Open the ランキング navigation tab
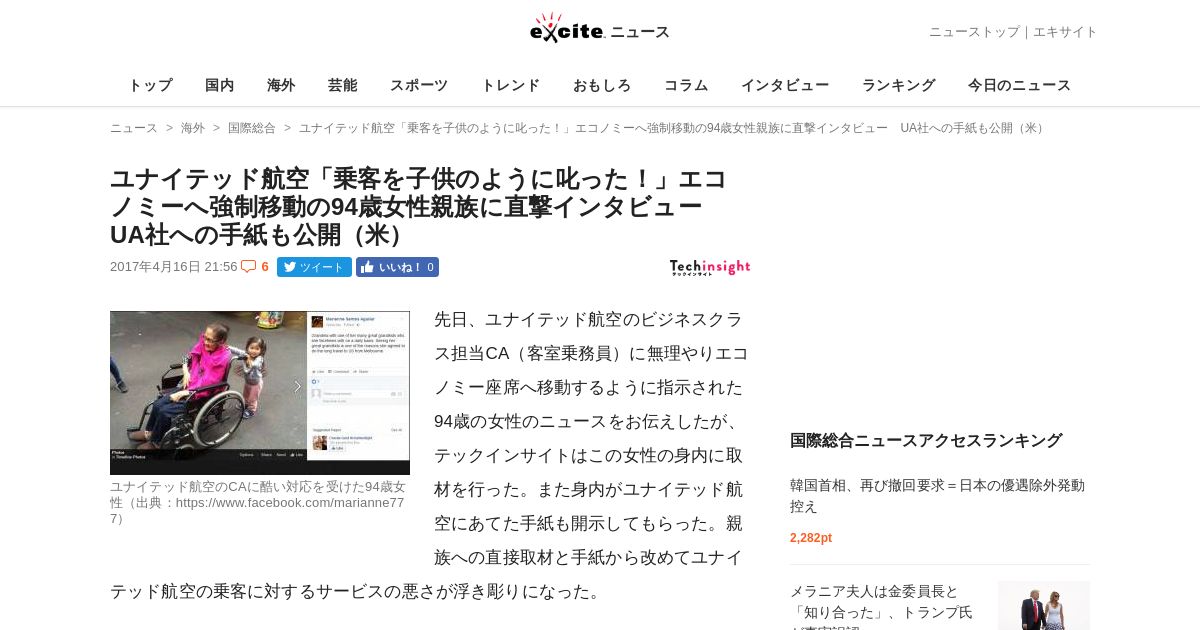This screenshot has width=1200, height=630. [899, 85]
